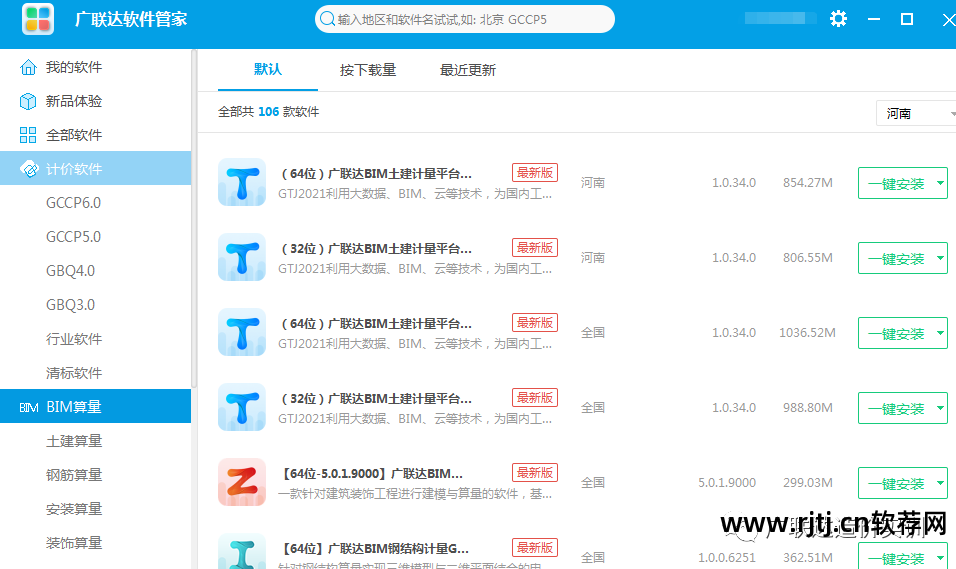Screen dimensions: 956x569
Task: Switch to the 按下载量 tab
Action: 368,70
